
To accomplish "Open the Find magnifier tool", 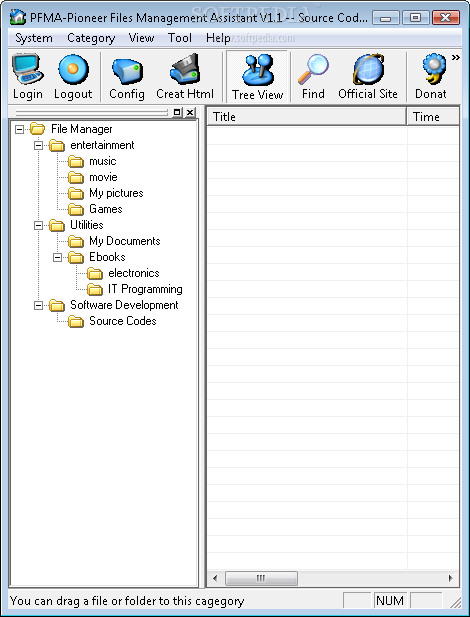I will [313, 70].
